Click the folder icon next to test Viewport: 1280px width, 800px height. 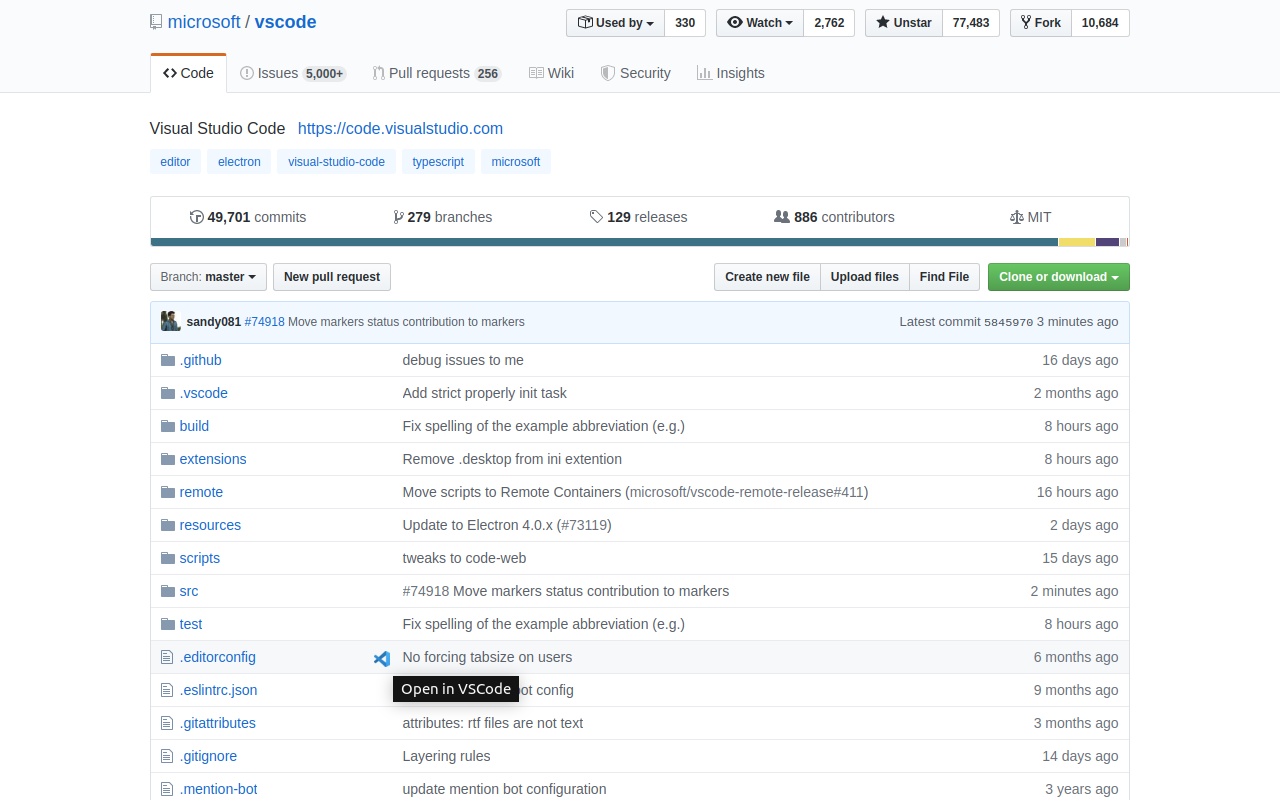pos(168,624)
